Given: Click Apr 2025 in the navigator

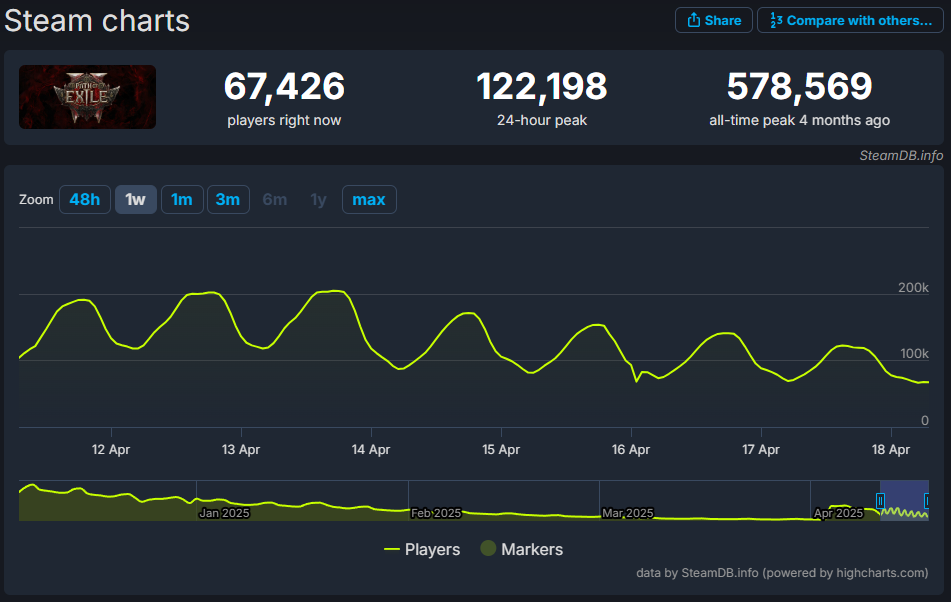Looking at the screenshot, I should 838,513.
